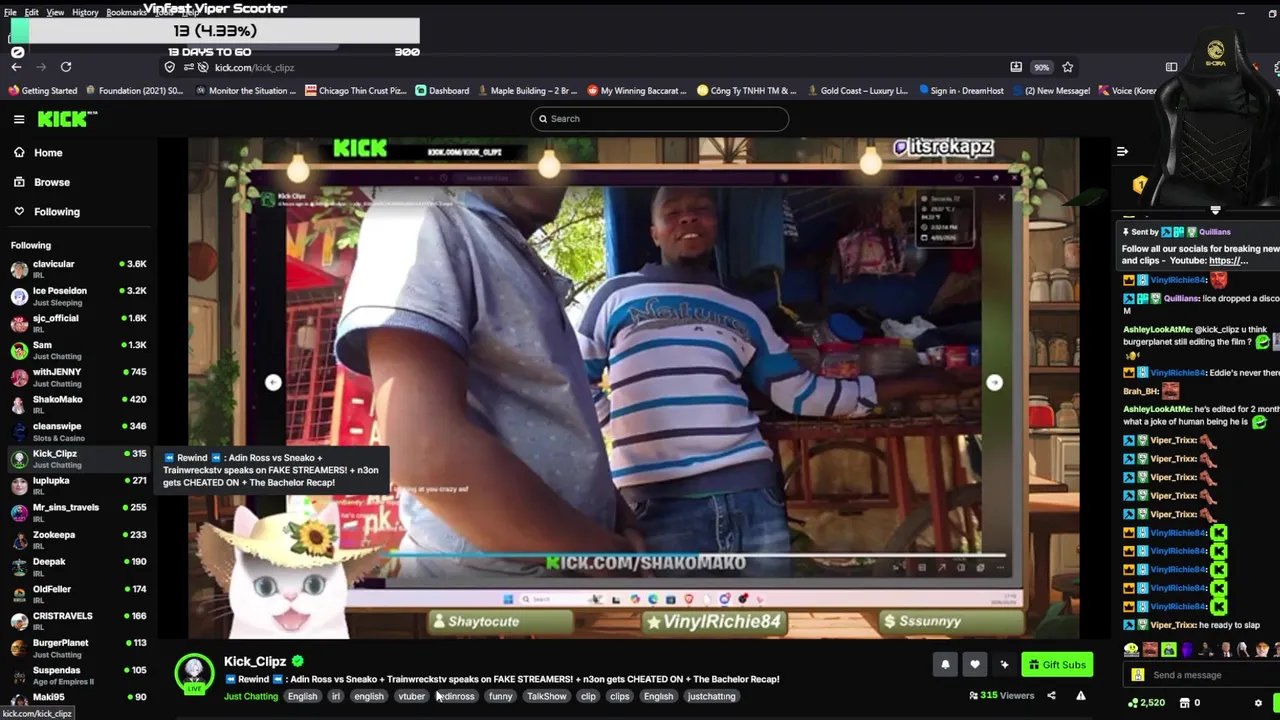Image resolution: width=1280 pixels, height=720 pixels.
Task: Open OldFeller channel
Action: [78, 593]
